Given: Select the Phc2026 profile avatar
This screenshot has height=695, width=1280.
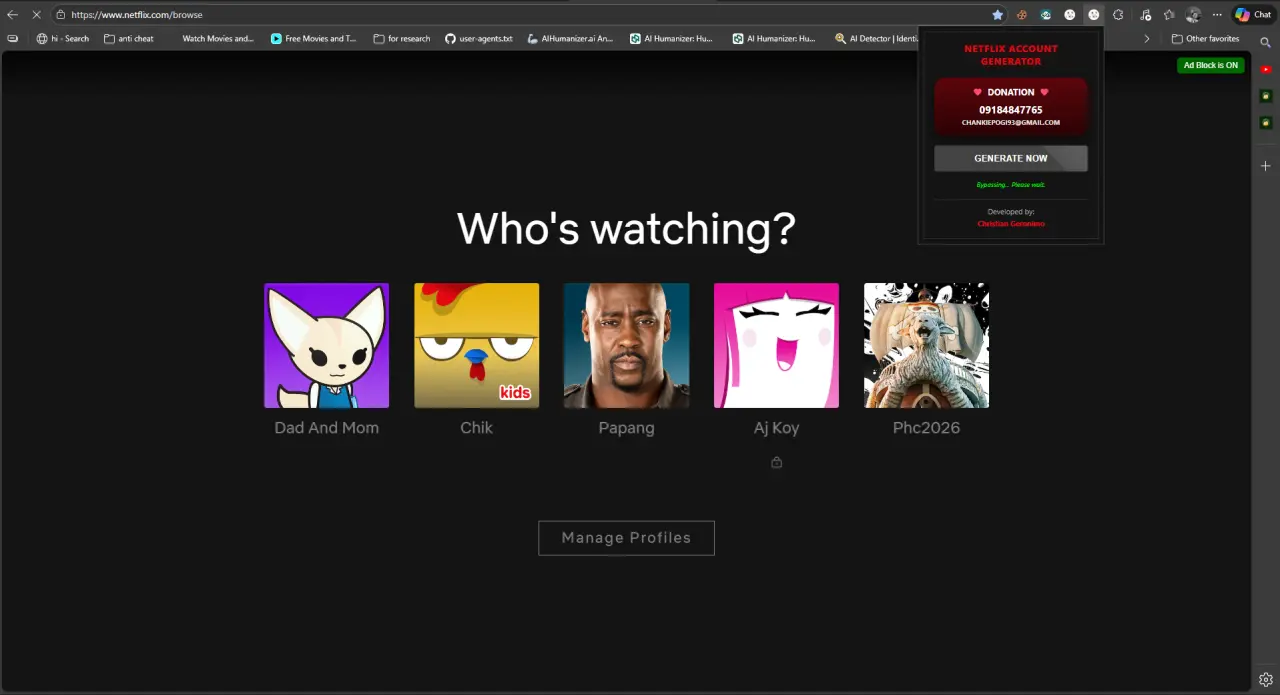Looking at the screenshot, I should [926, 345].
